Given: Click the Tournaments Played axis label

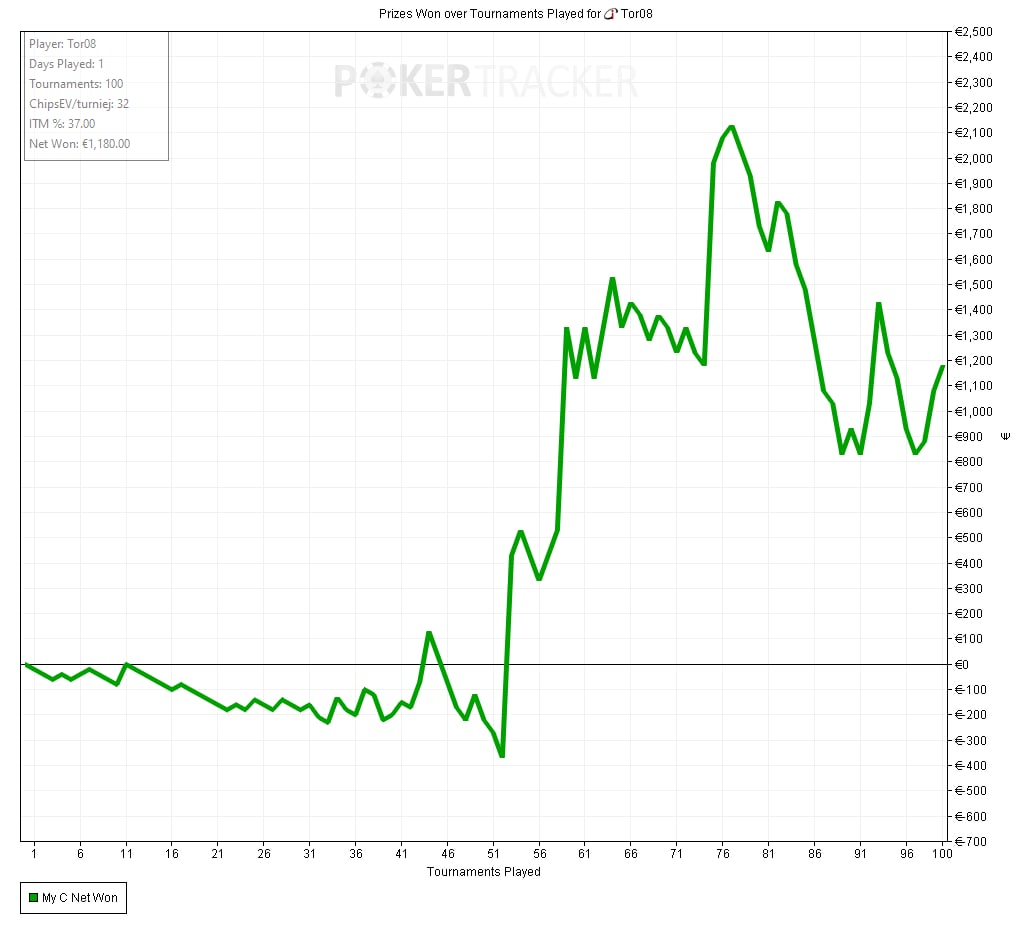Looking at the screenshot, I should tap(484, 872).
